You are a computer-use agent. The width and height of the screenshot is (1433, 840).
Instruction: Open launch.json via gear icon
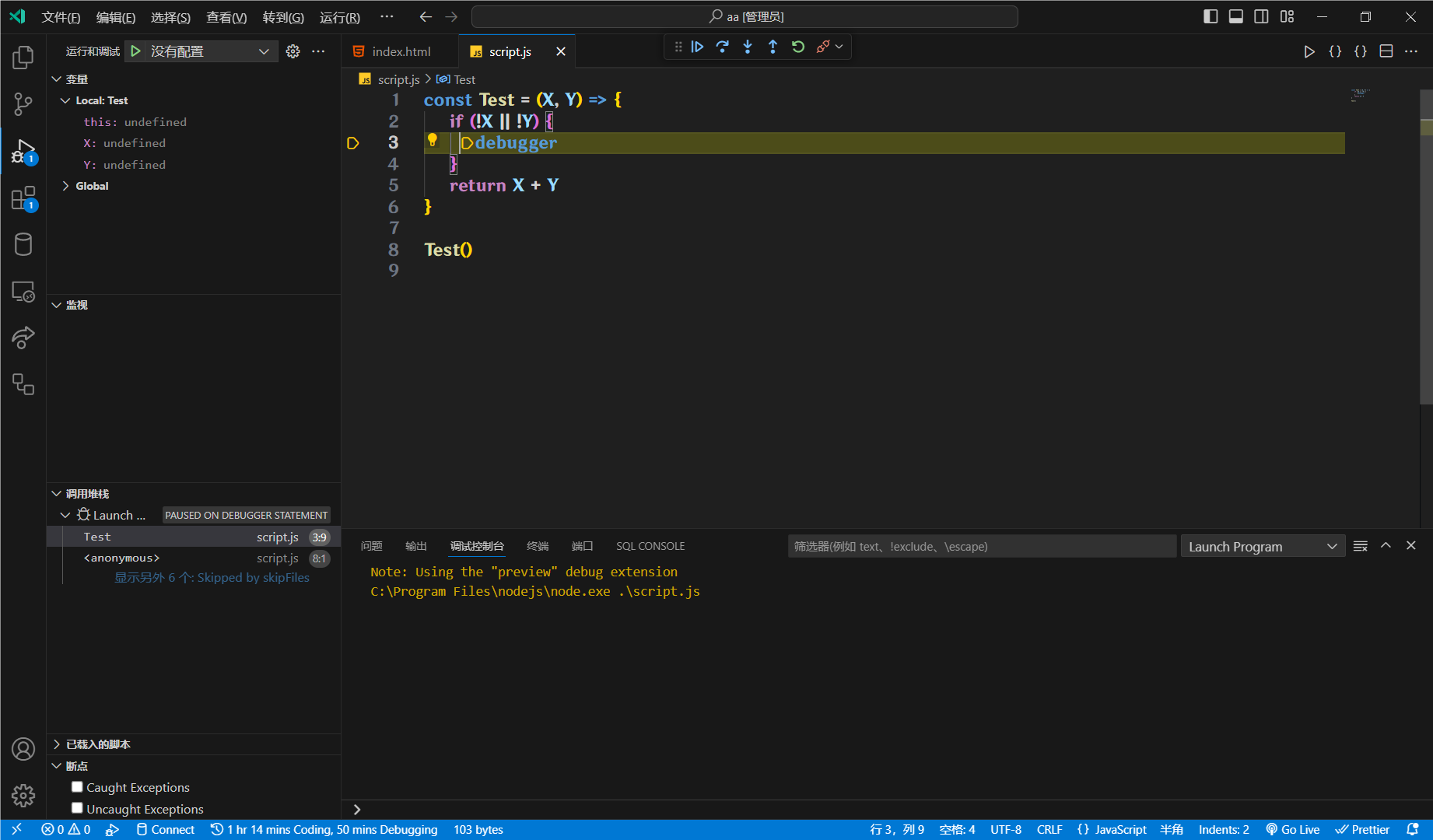pyautogui.click(x=293, y=51)
